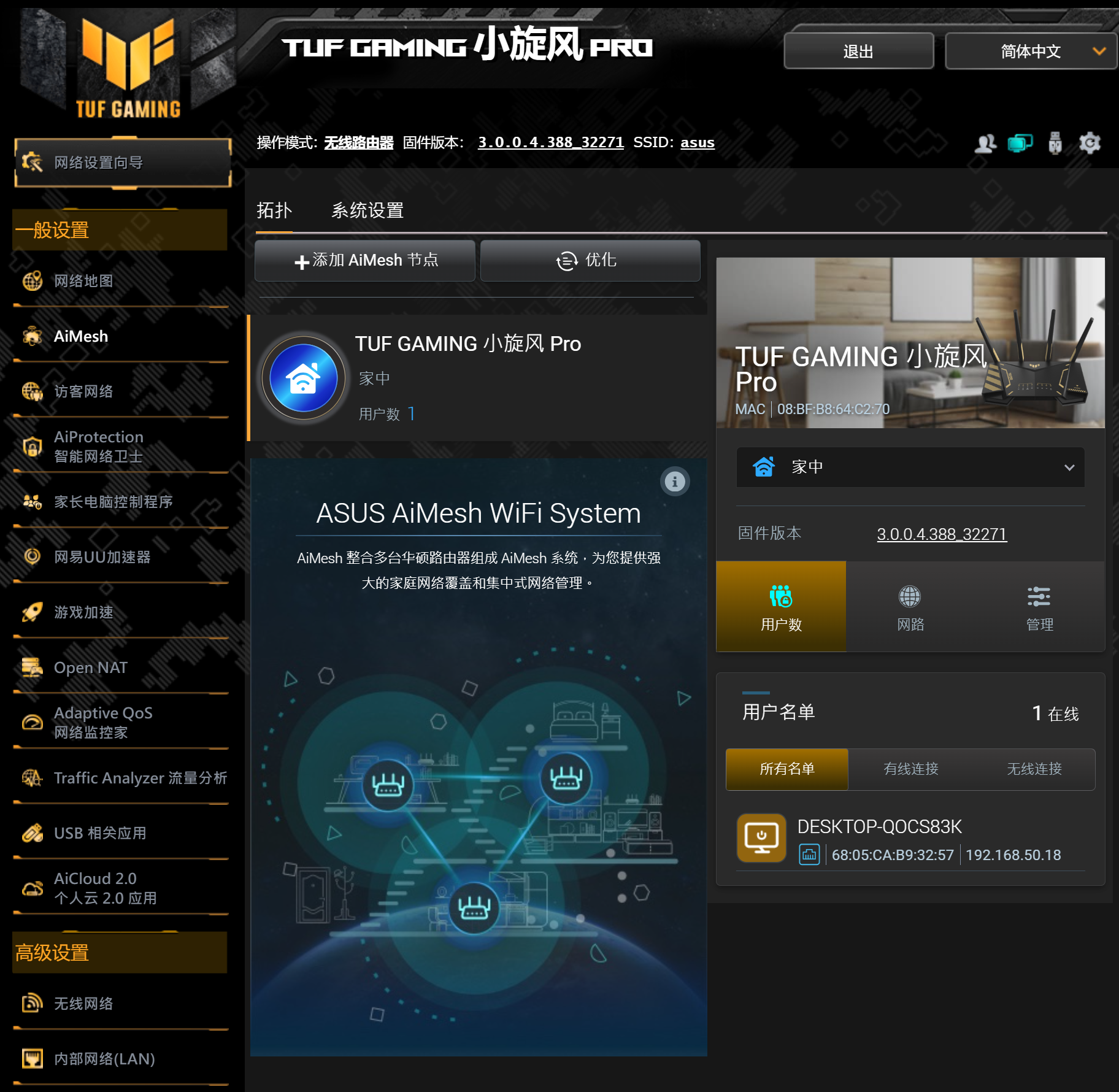Expand the 家中 location dropdown
Image resolution: width=1119 pixels, height=1092 pixels.
pyautogui.click(x=910, y=467)
